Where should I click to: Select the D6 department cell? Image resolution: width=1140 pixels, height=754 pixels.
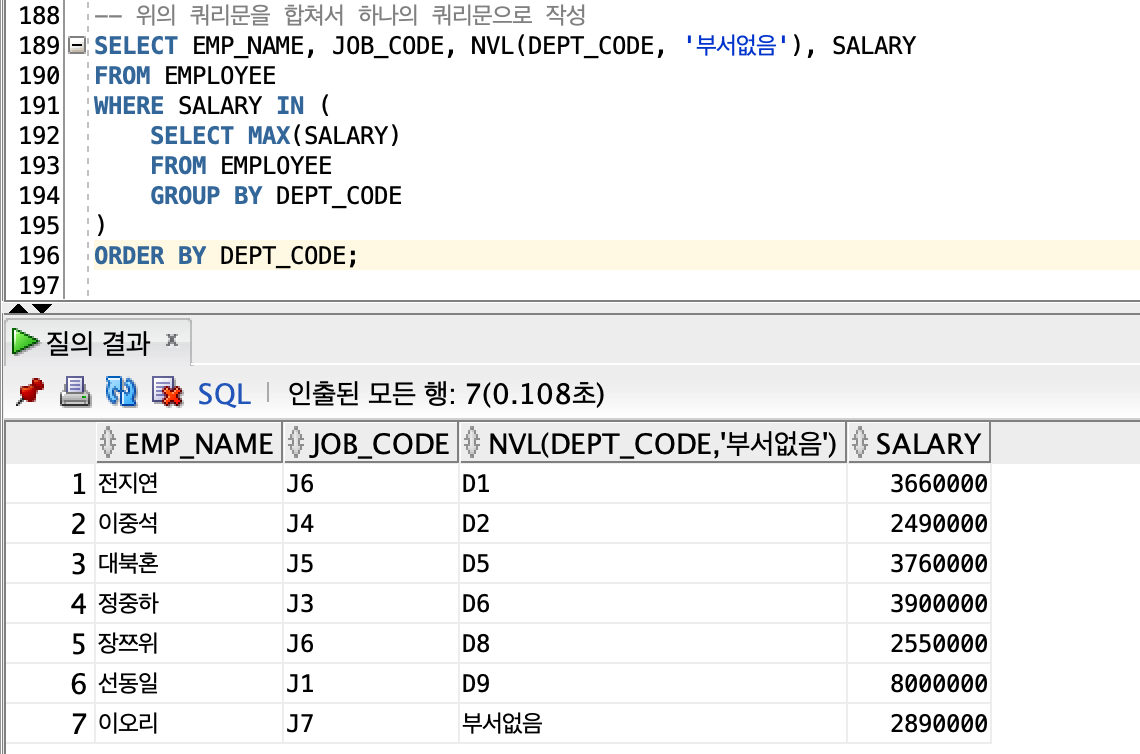coord(653,603)
